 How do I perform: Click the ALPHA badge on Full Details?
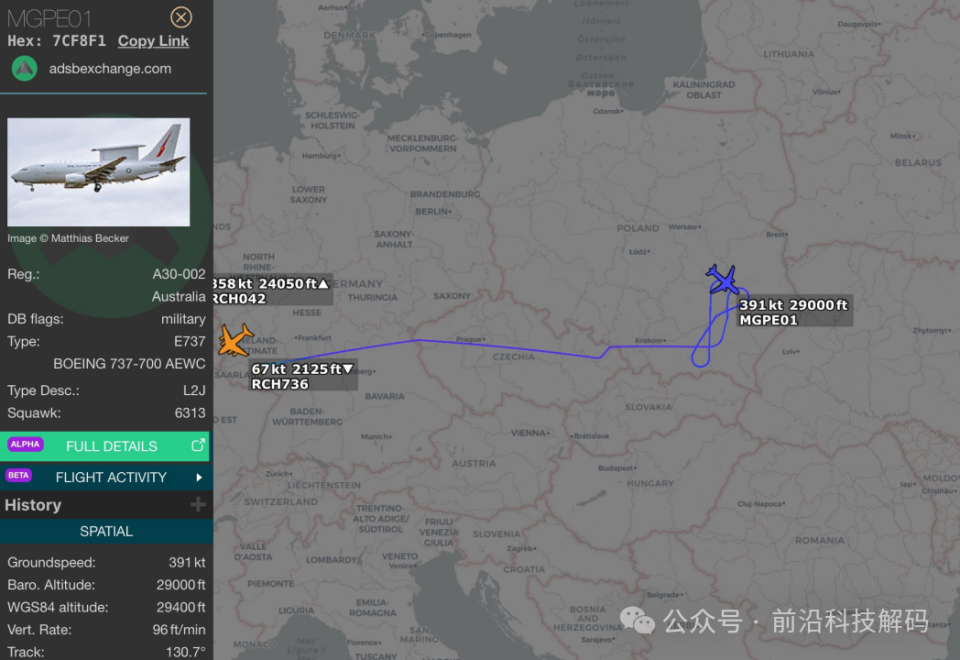[25, 445]
